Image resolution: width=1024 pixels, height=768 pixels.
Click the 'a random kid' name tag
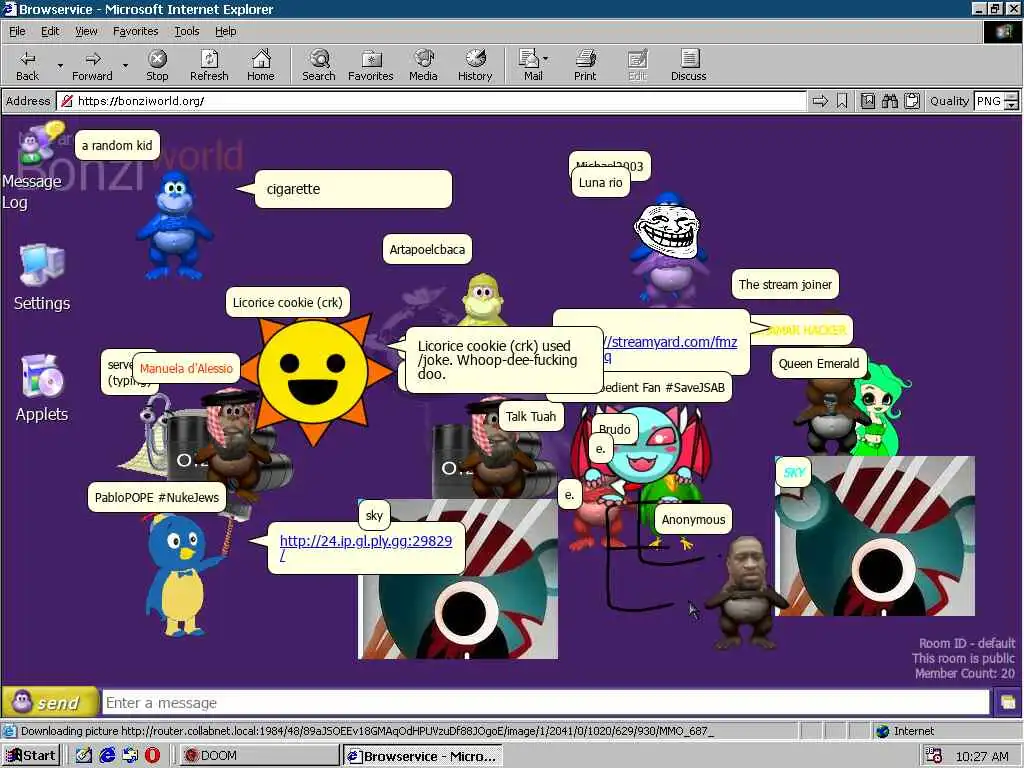pyautogui.click(x=117, y=146)
